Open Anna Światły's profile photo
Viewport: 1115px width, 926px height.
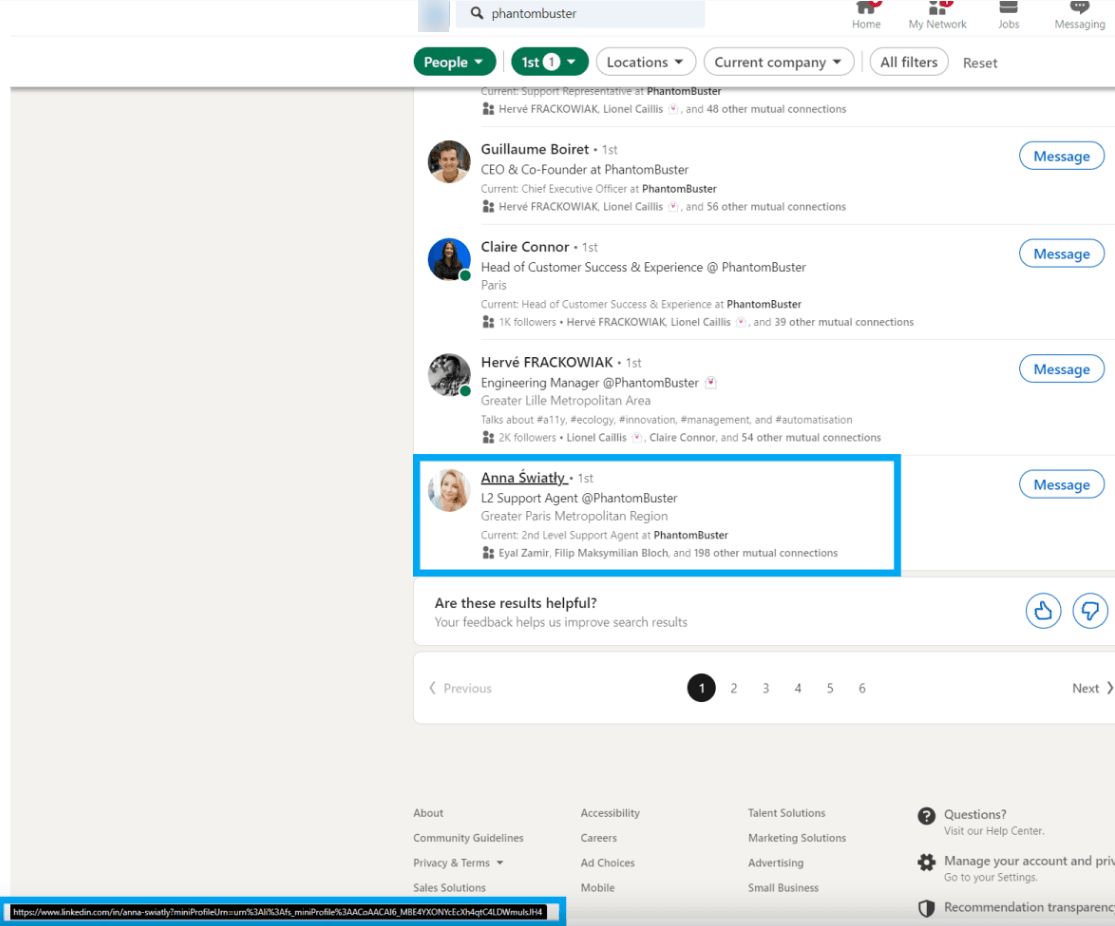pos(449,490)
